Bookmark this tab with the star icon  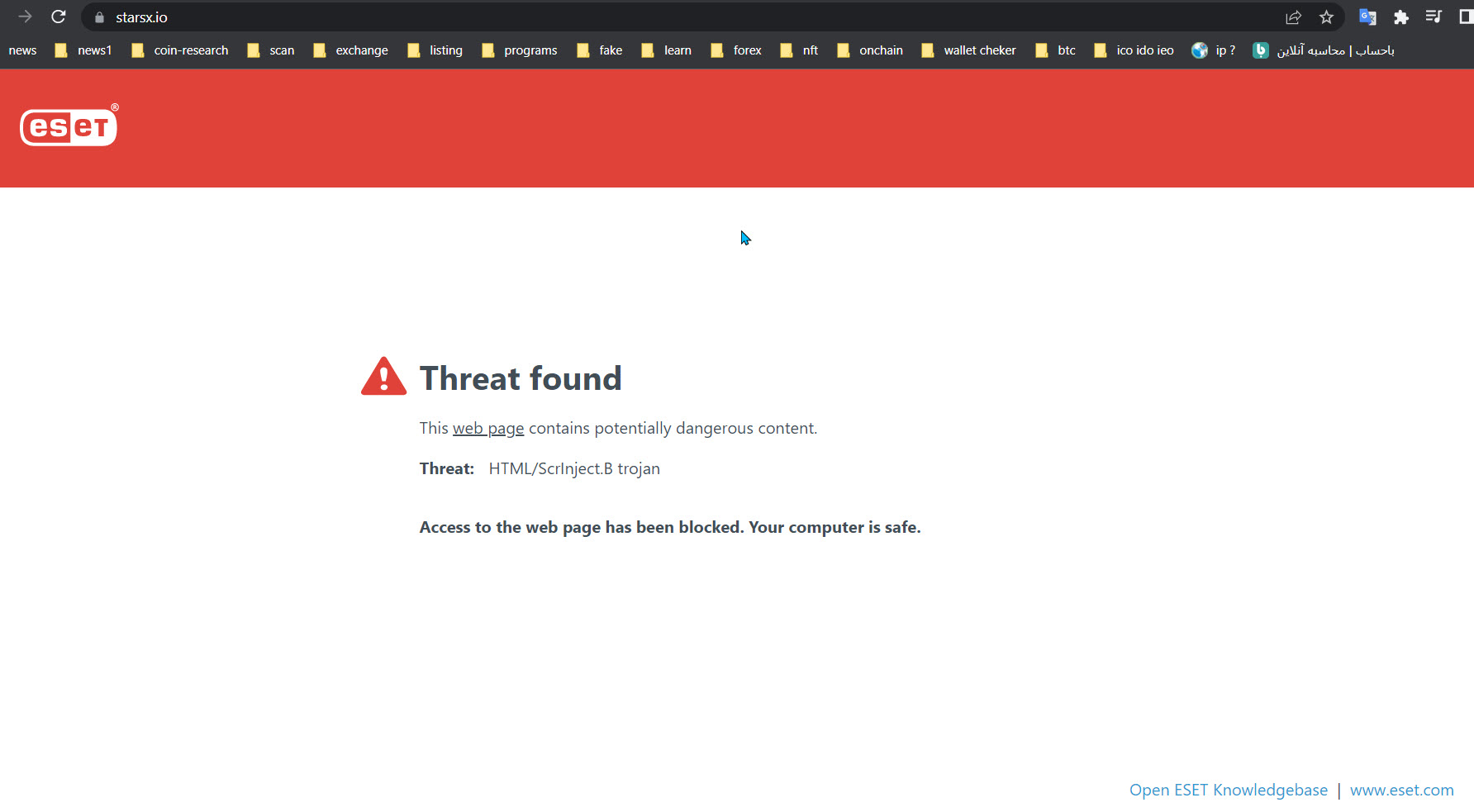(1326, 17)
